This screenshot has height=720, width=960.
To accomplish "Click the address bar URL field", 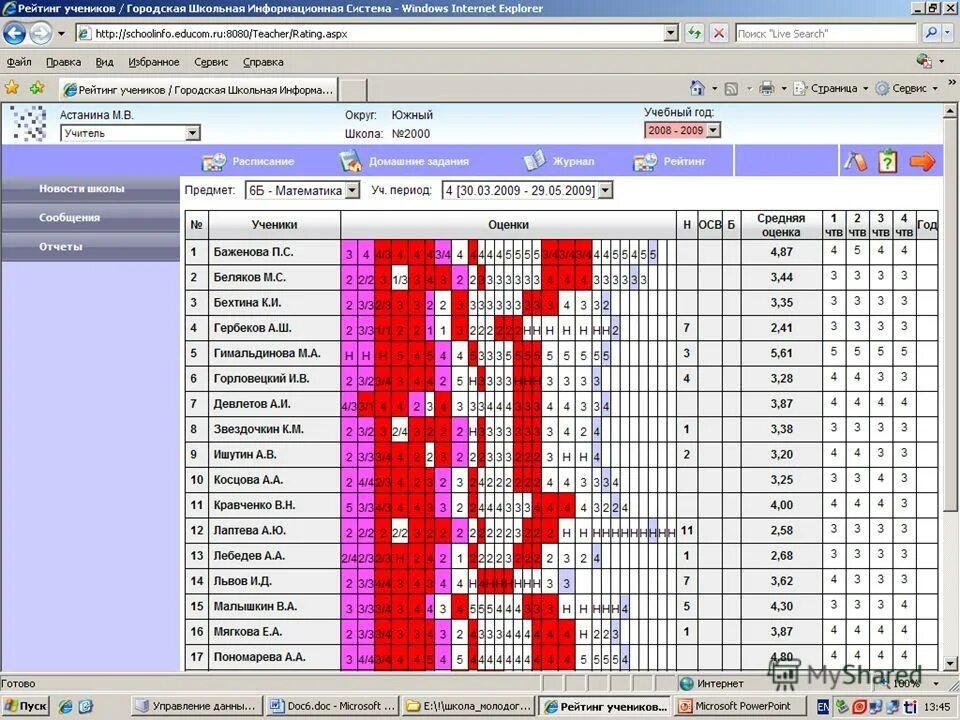I will tap(370, 34).
